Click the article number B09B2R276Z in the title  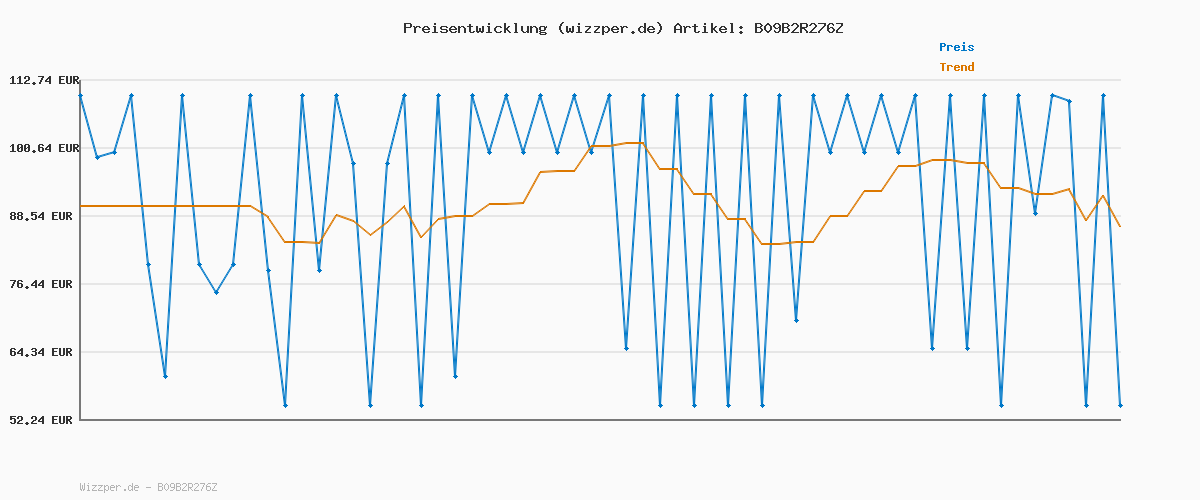(798, 28)
